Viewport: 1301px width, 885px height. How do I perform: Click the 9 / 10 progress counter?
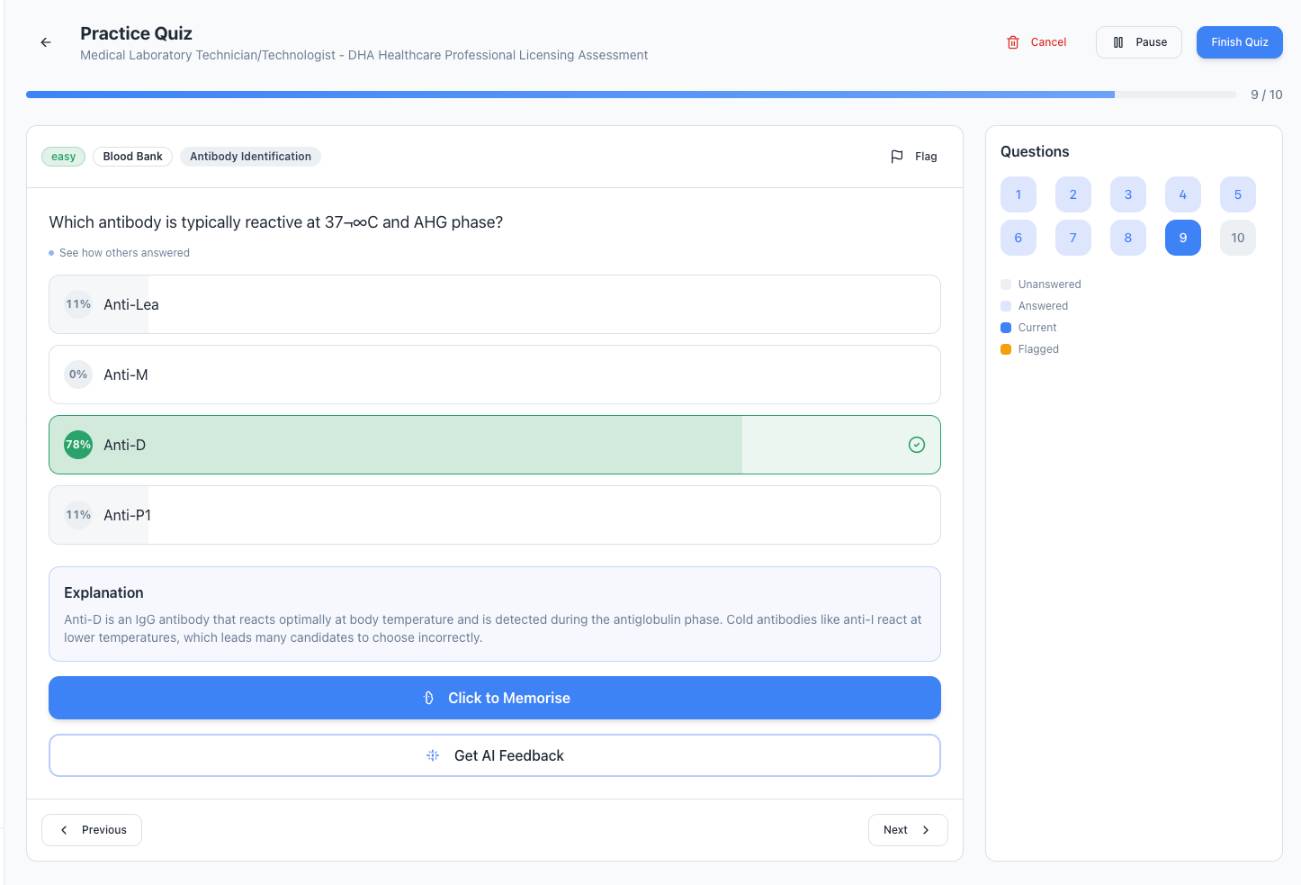click(1266, 95)
